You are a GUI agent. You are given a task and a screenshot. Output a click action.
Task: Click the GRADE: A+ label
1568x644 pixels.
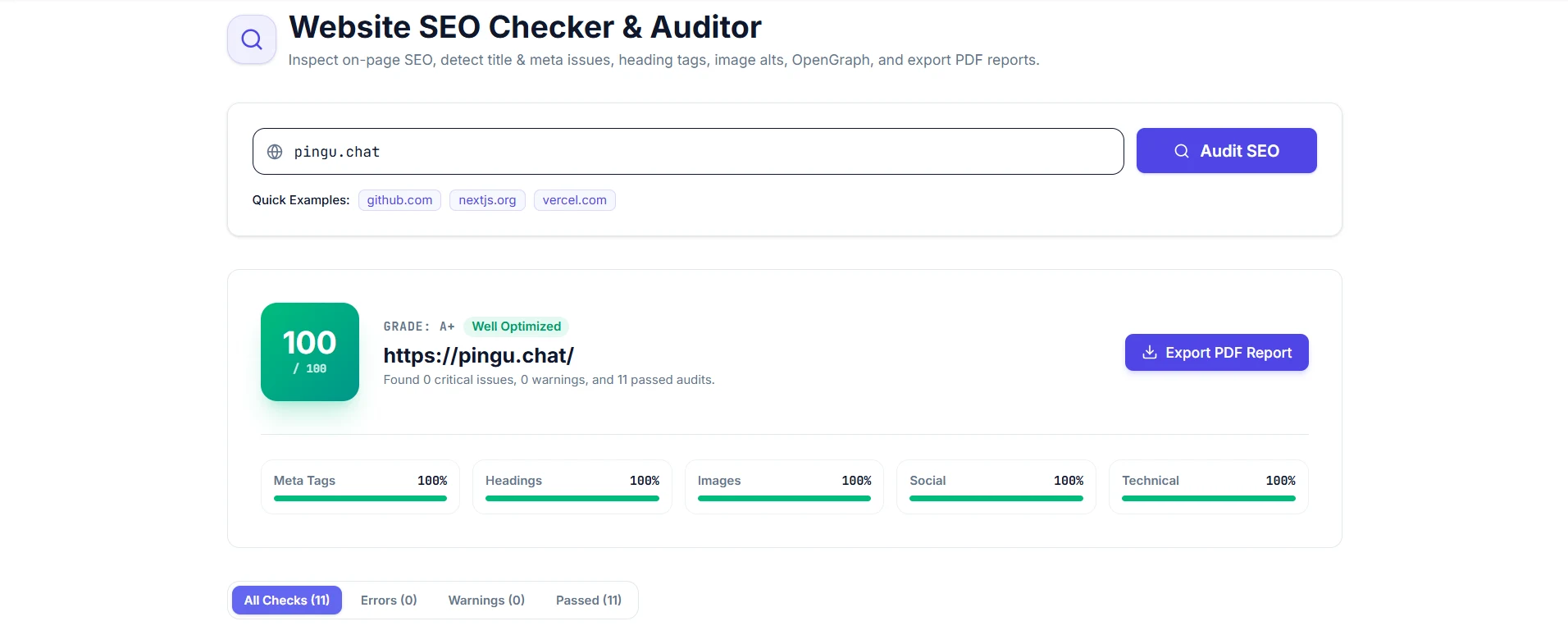coord(419,327)
